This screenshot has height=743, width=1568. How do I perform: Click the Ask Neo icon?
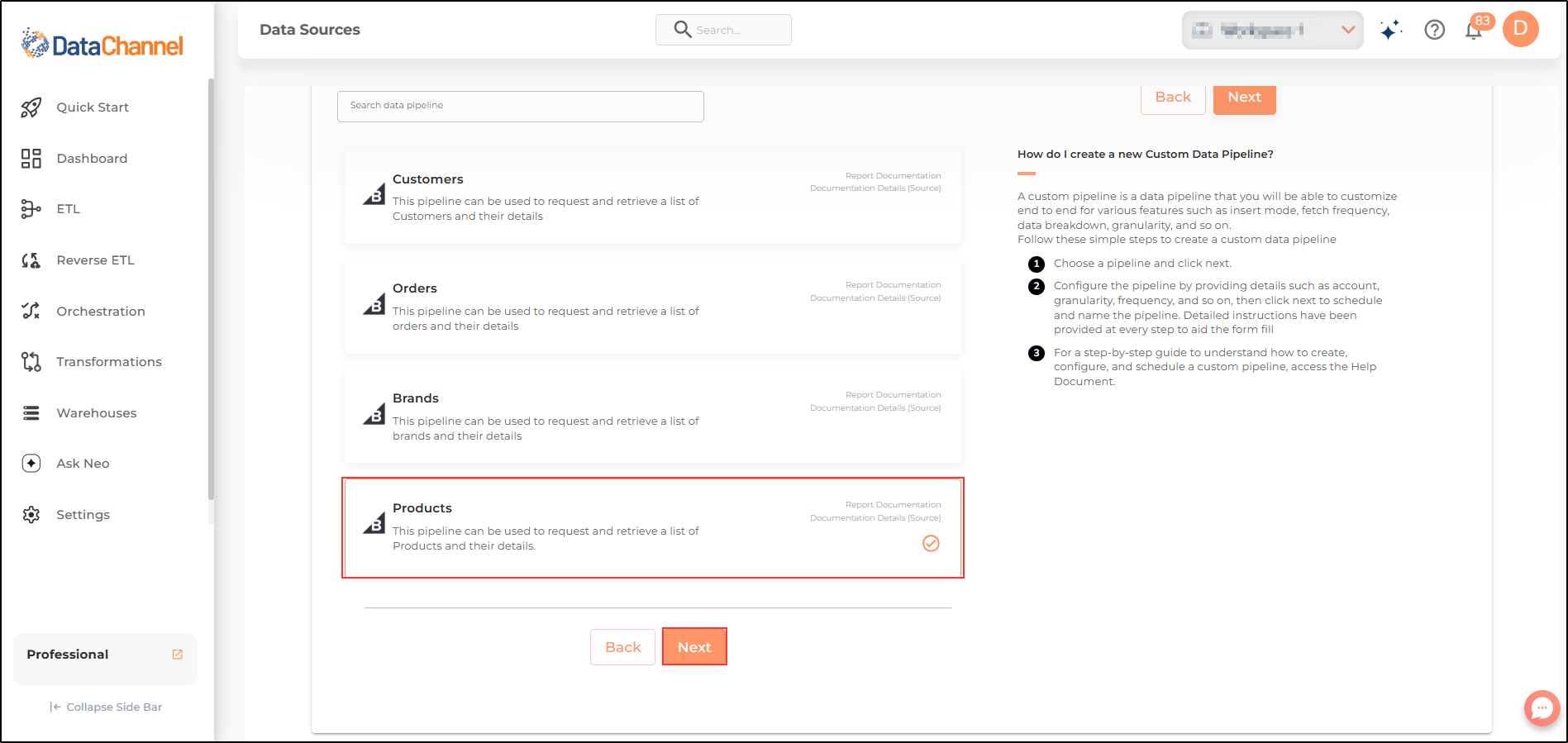[31, 464]
